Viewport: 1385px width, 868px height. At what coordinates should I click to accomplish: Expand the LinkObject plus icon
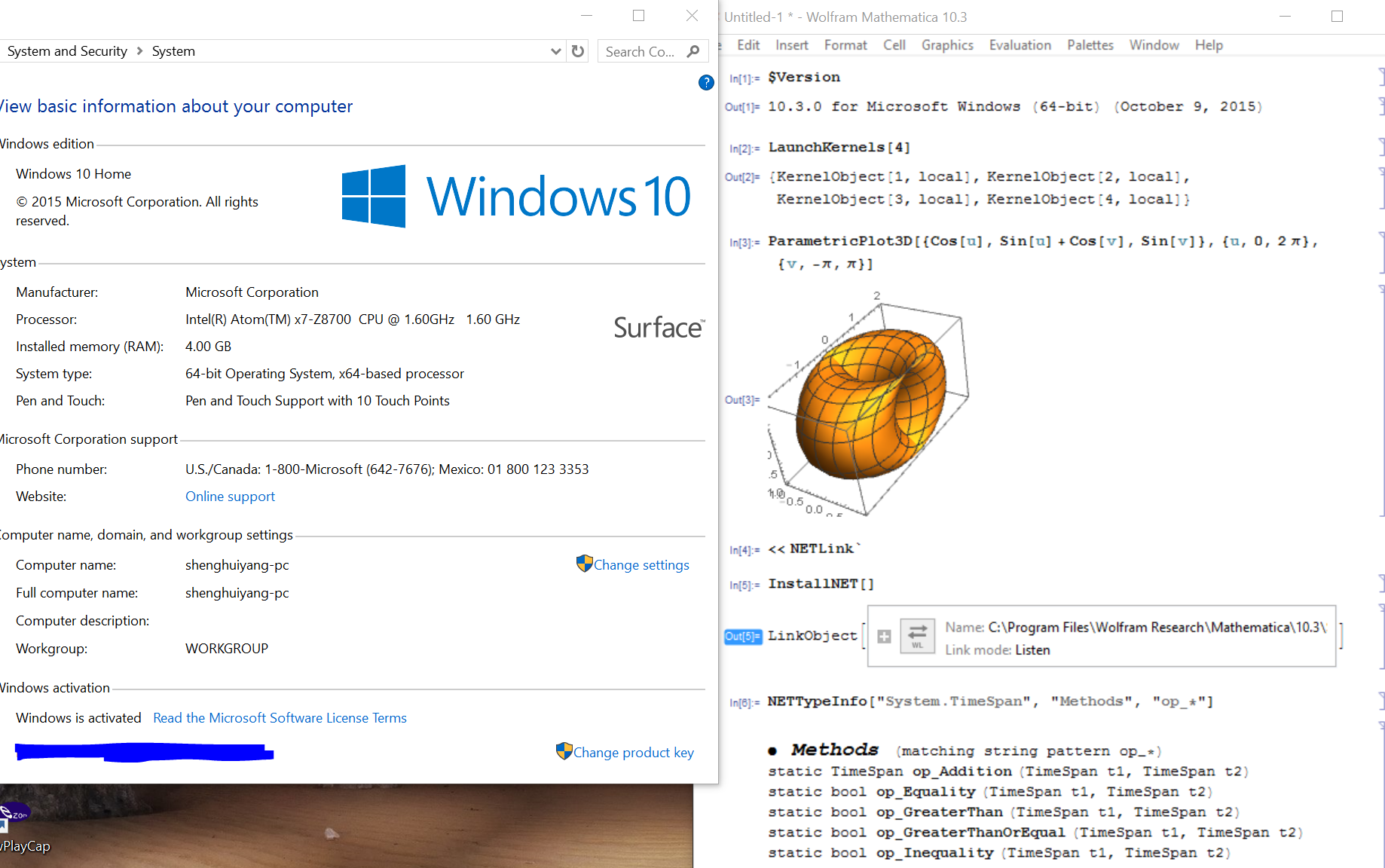point(885,637)
